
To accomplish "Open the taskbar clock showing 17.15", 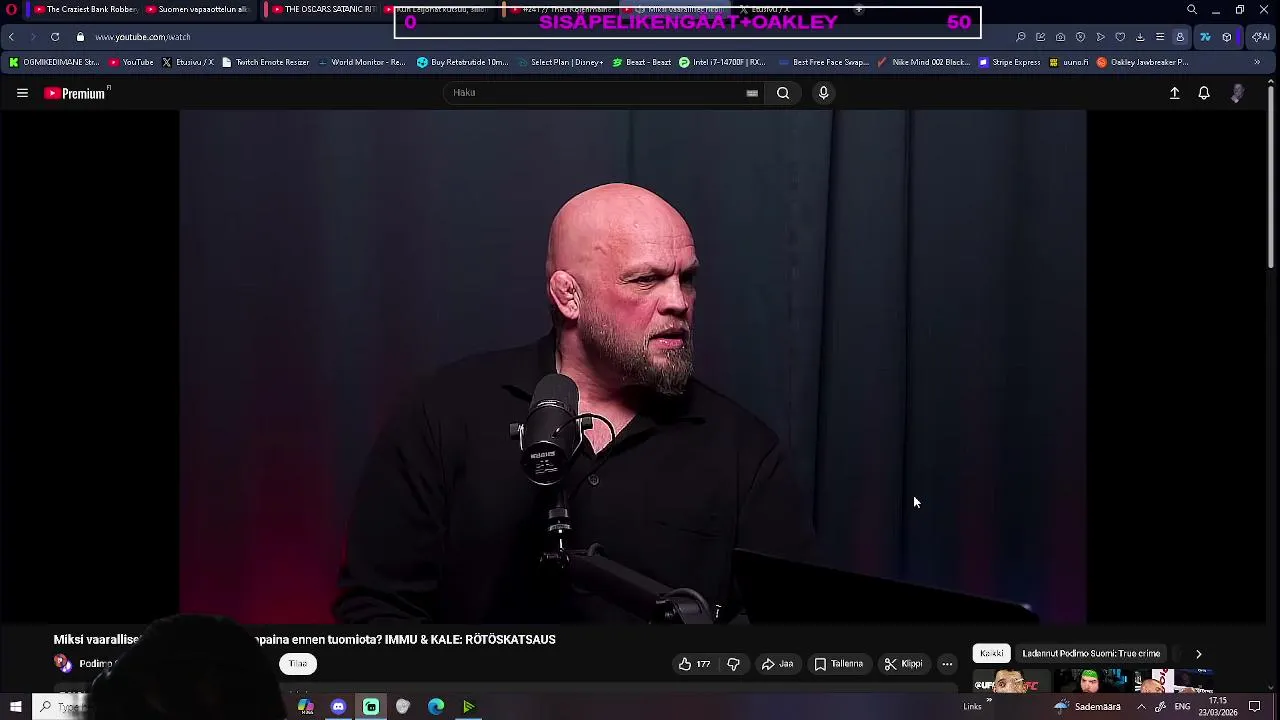I will [x=1219, y=707].
